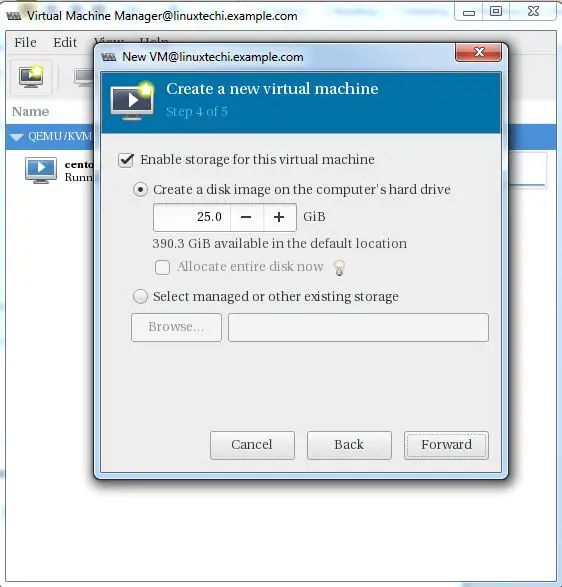Choose Select managed or other existing storage
The height and width of the screenshot is (587, 562).
140,296
